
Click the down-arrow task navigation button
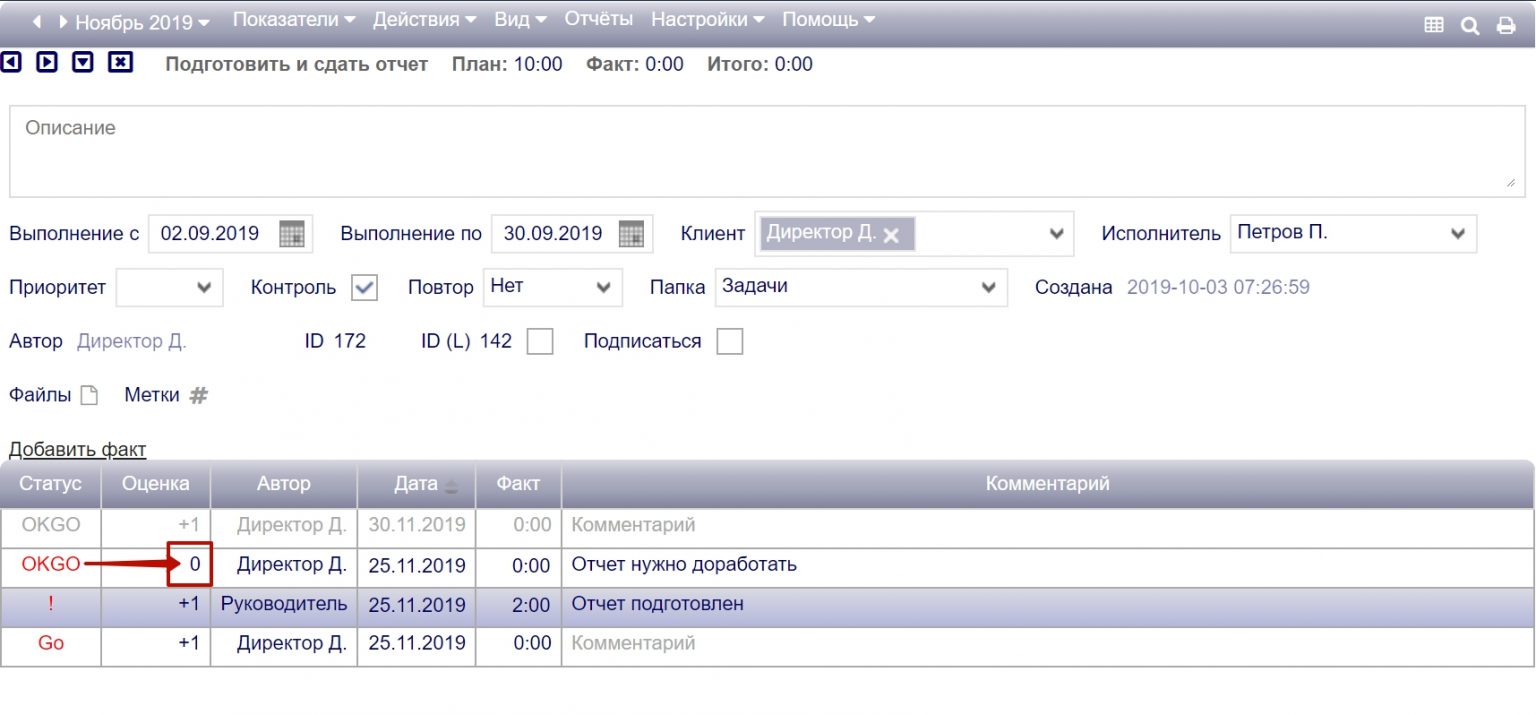[83, 63]
